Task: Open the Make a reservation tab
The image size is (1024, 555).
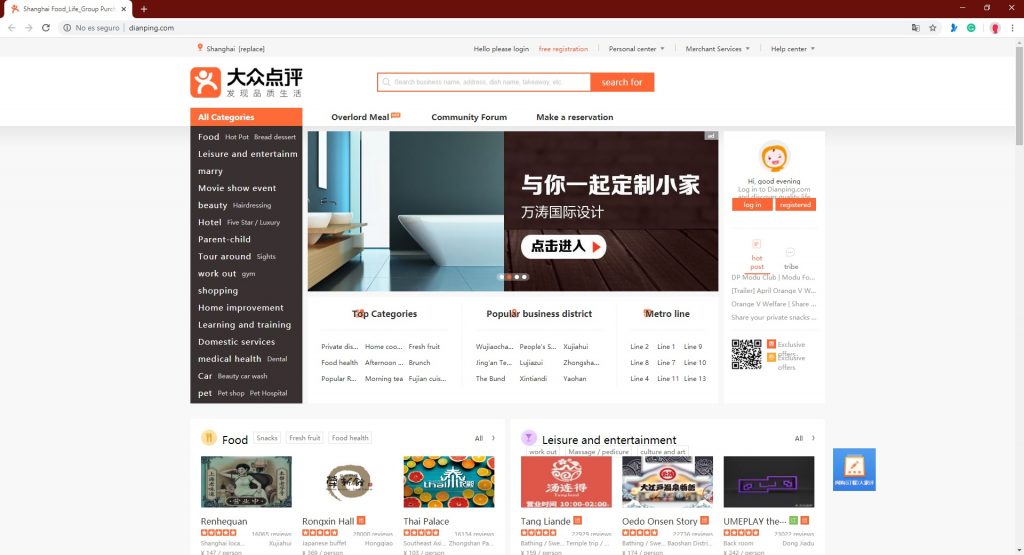Action: pyautogui.click(x=574, y=117)
